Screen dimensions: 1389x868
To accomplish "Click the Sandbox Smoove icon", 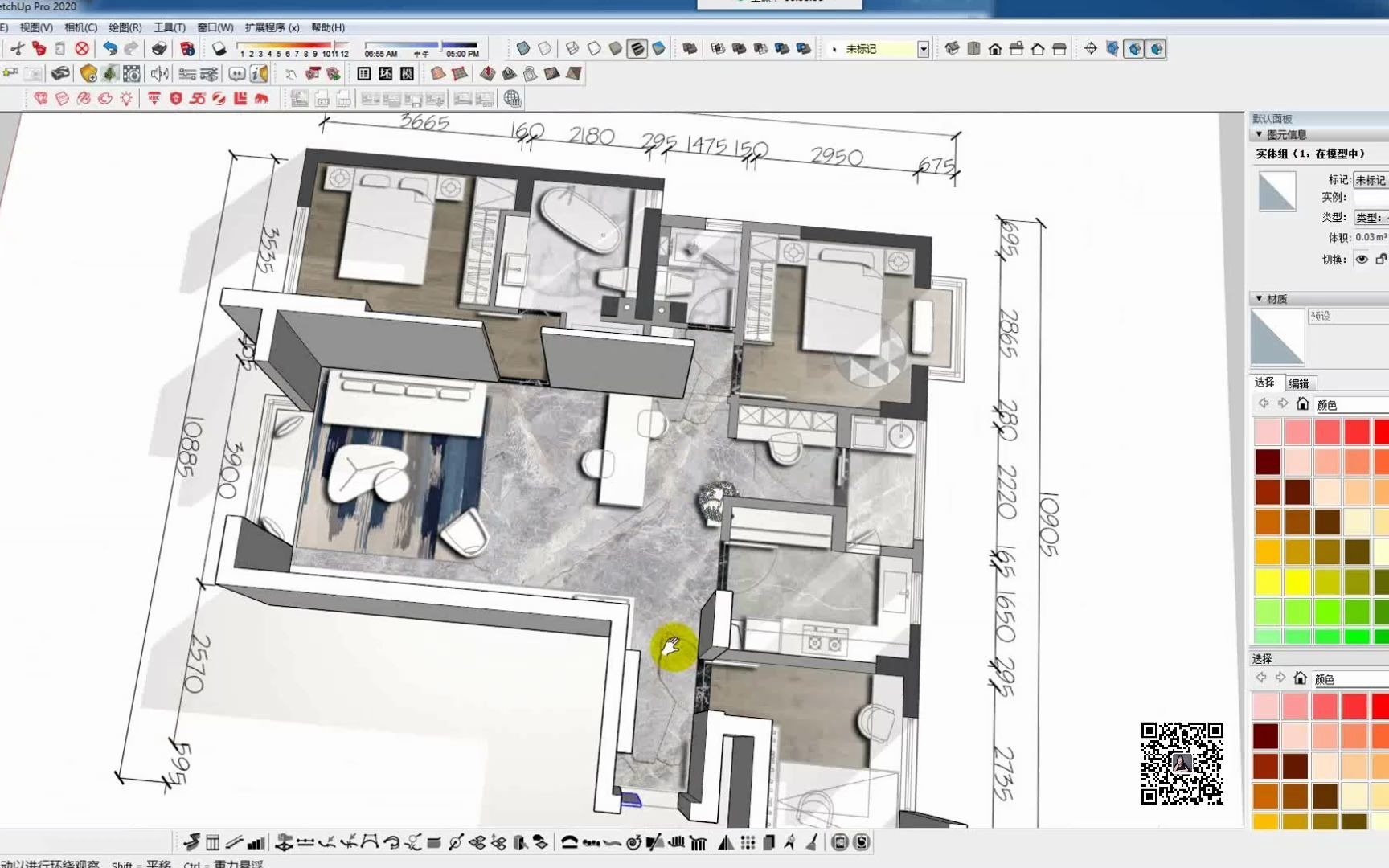I will click(x=487, y=74).
